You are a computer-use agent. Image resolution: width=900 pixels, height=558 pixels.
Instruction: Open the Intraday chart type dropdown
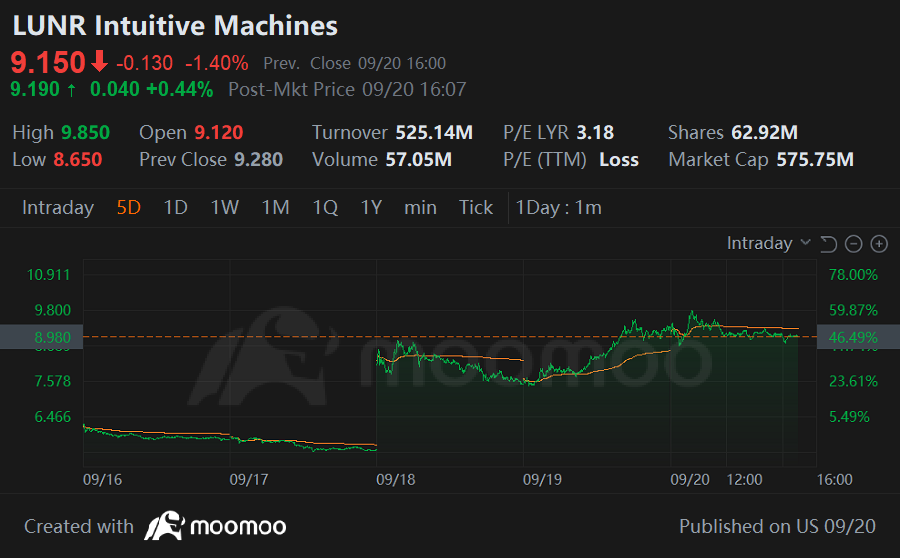click(769, 243)
